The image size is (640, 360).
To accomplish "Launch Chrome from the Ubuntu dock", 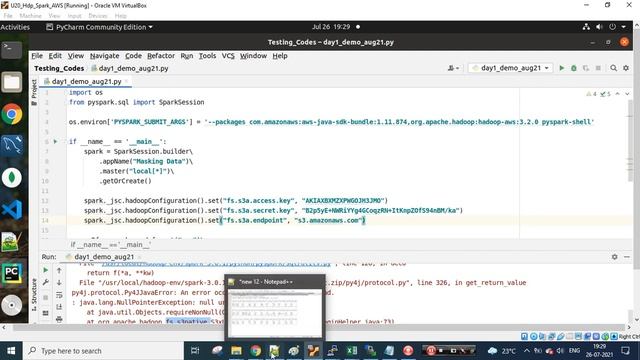I will 12,114.
